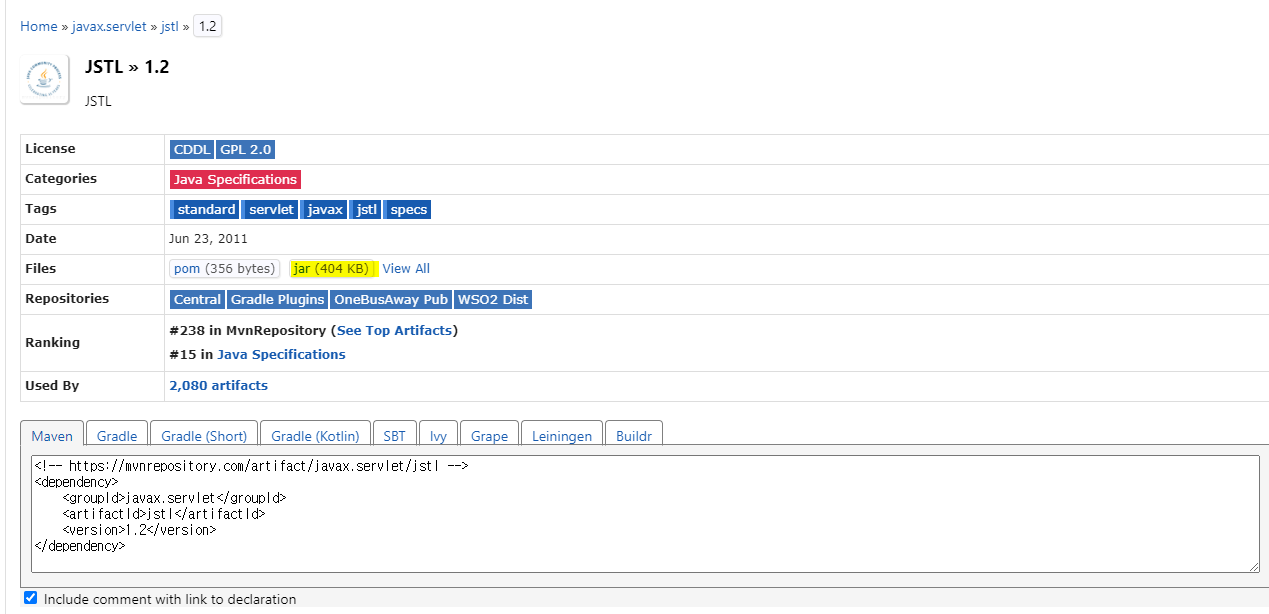1269x614 pixels.
Task: Click the CDDL license badge
Action: point(192,149)
